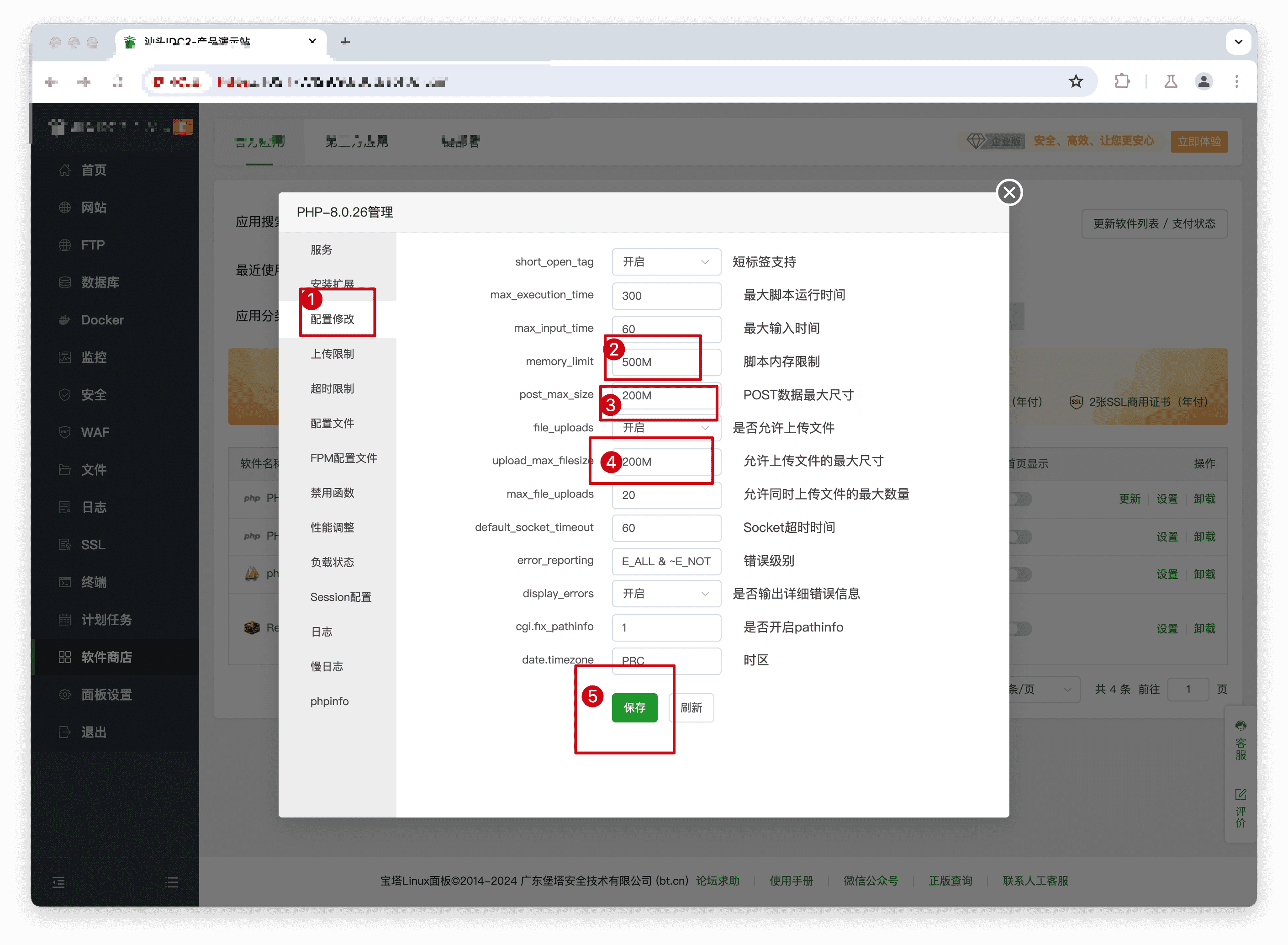Expand the file_uploads dropdown
Viewport: 1288px width, 945px height.
point(666,428)
